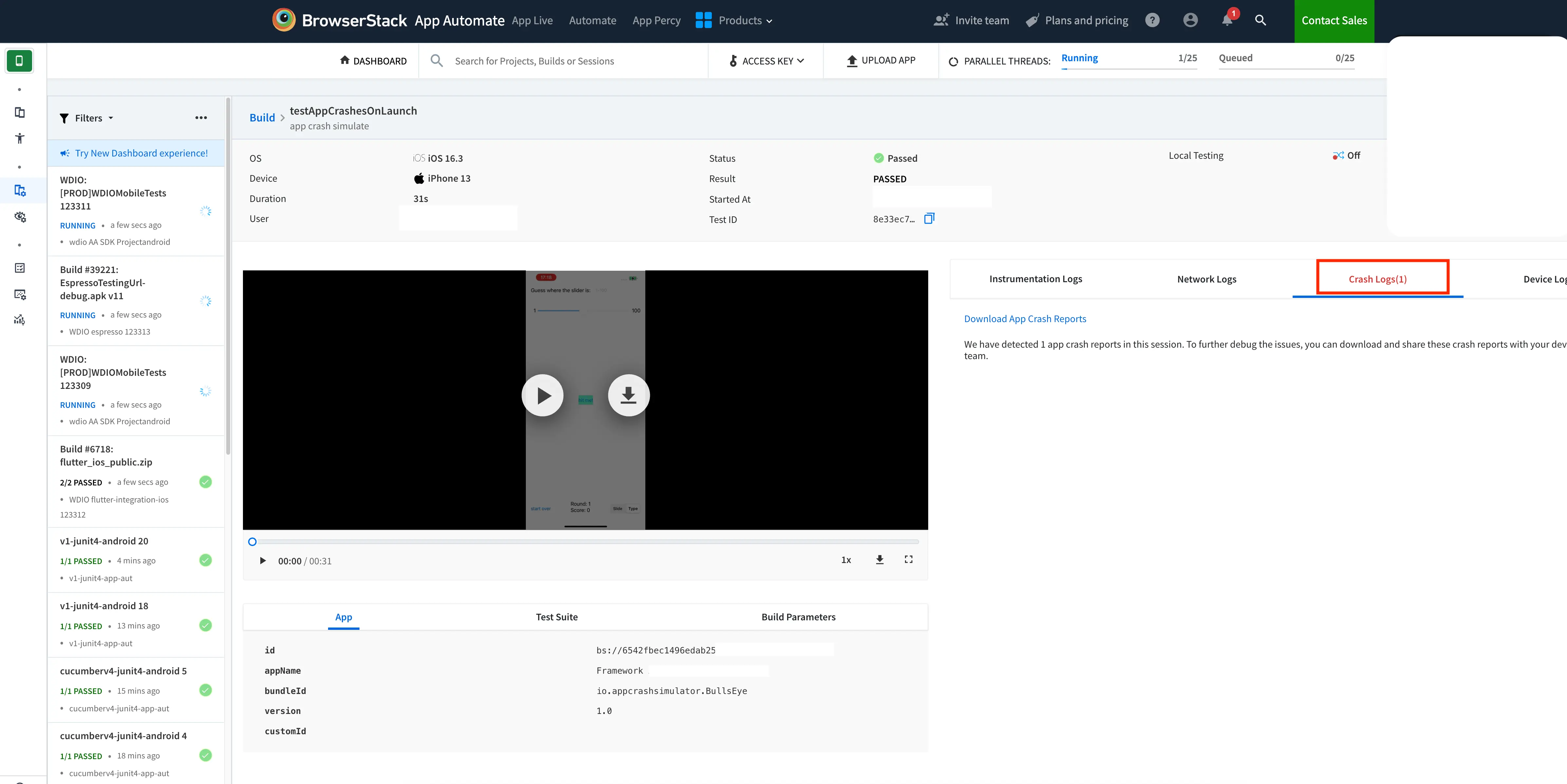The width and height of the screenshot is (1567, 784).
Task: Click the Queued parallel threads progress bar
Action: (x=1286, y=68)
